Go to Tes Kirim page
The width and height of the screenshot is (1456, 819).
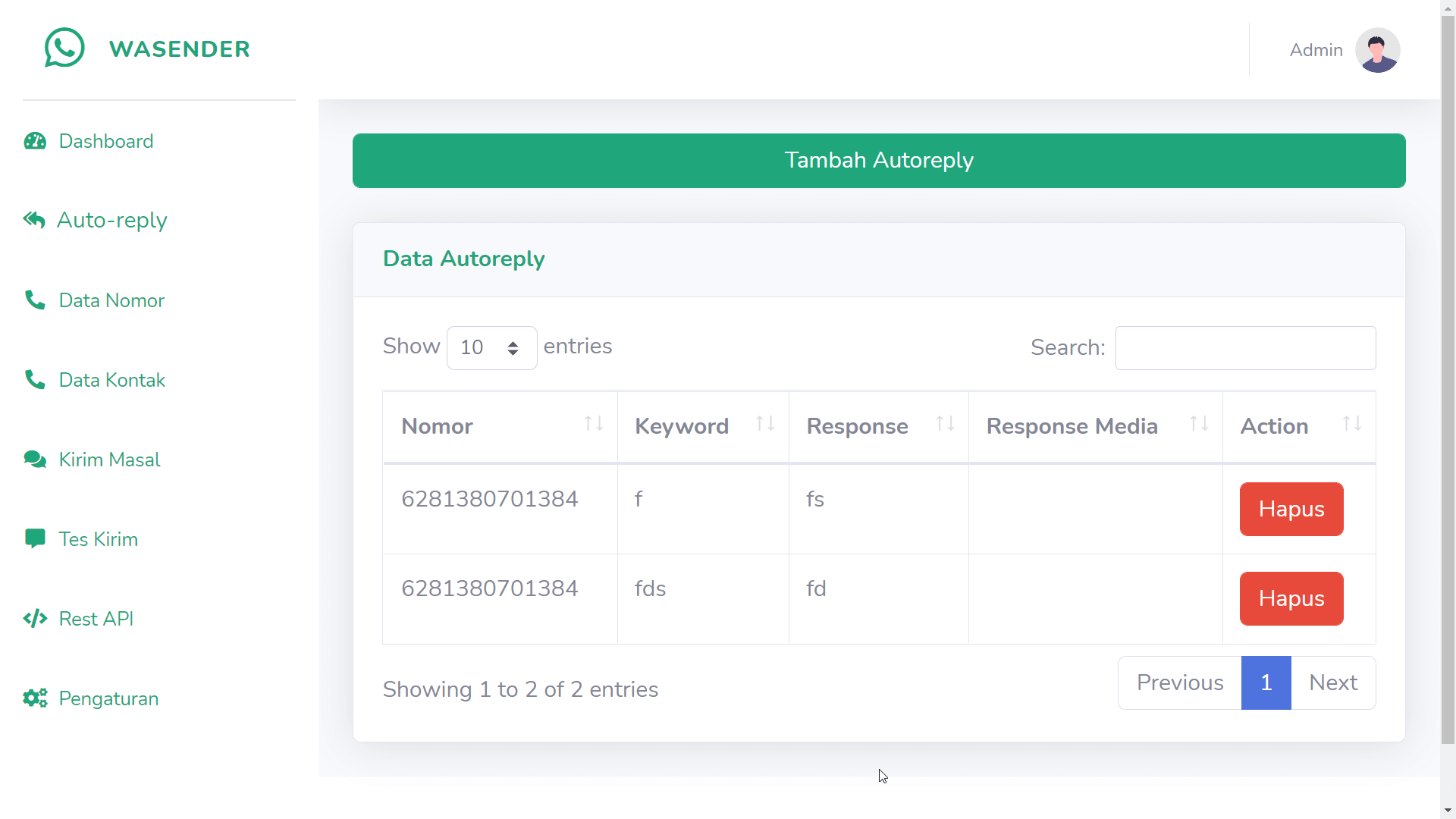tap(98, 539)
